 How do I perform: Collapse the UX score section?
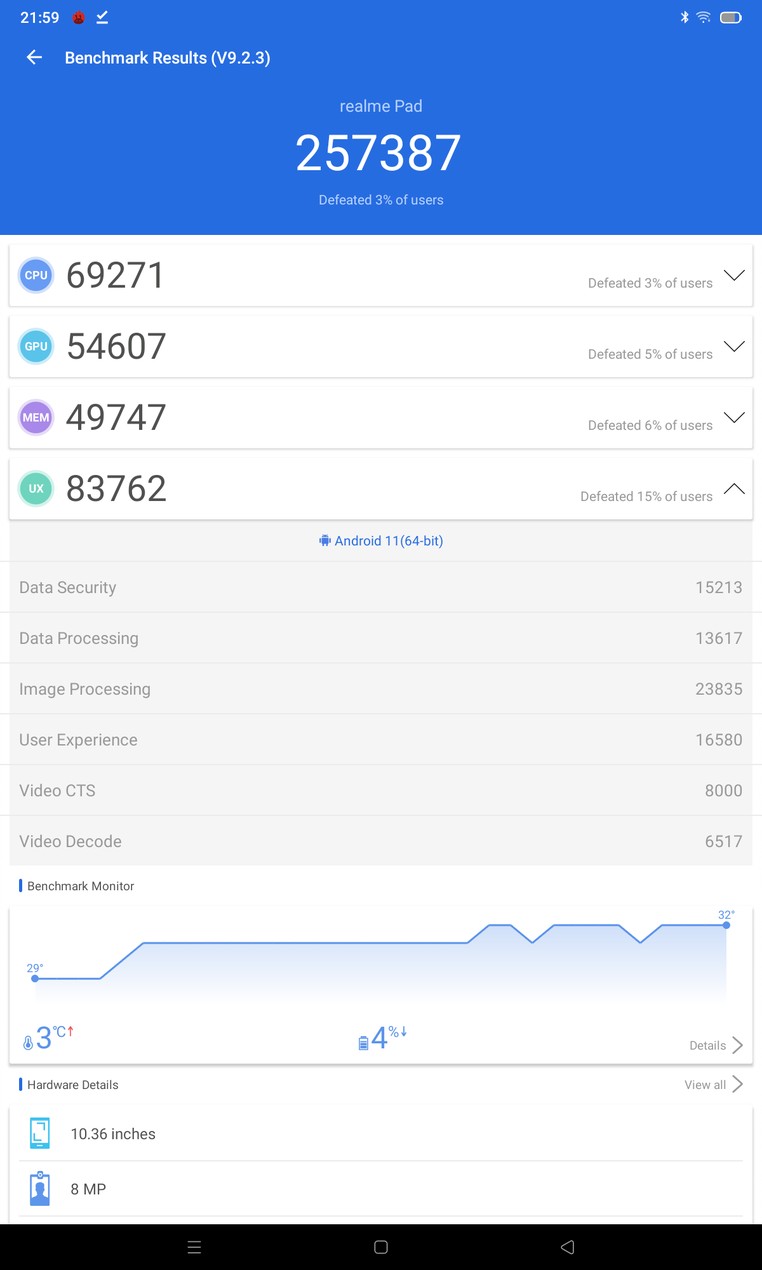tap(734, 488)
